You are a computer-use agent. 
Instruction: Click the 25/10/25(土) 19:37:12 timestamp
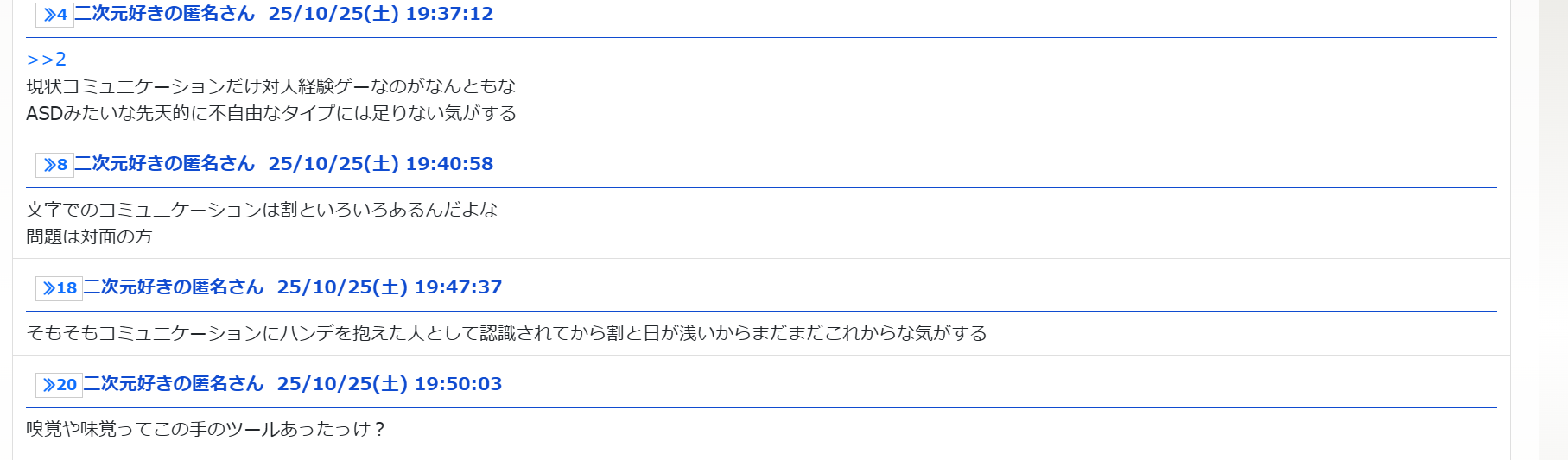click(x=381, y=14)
